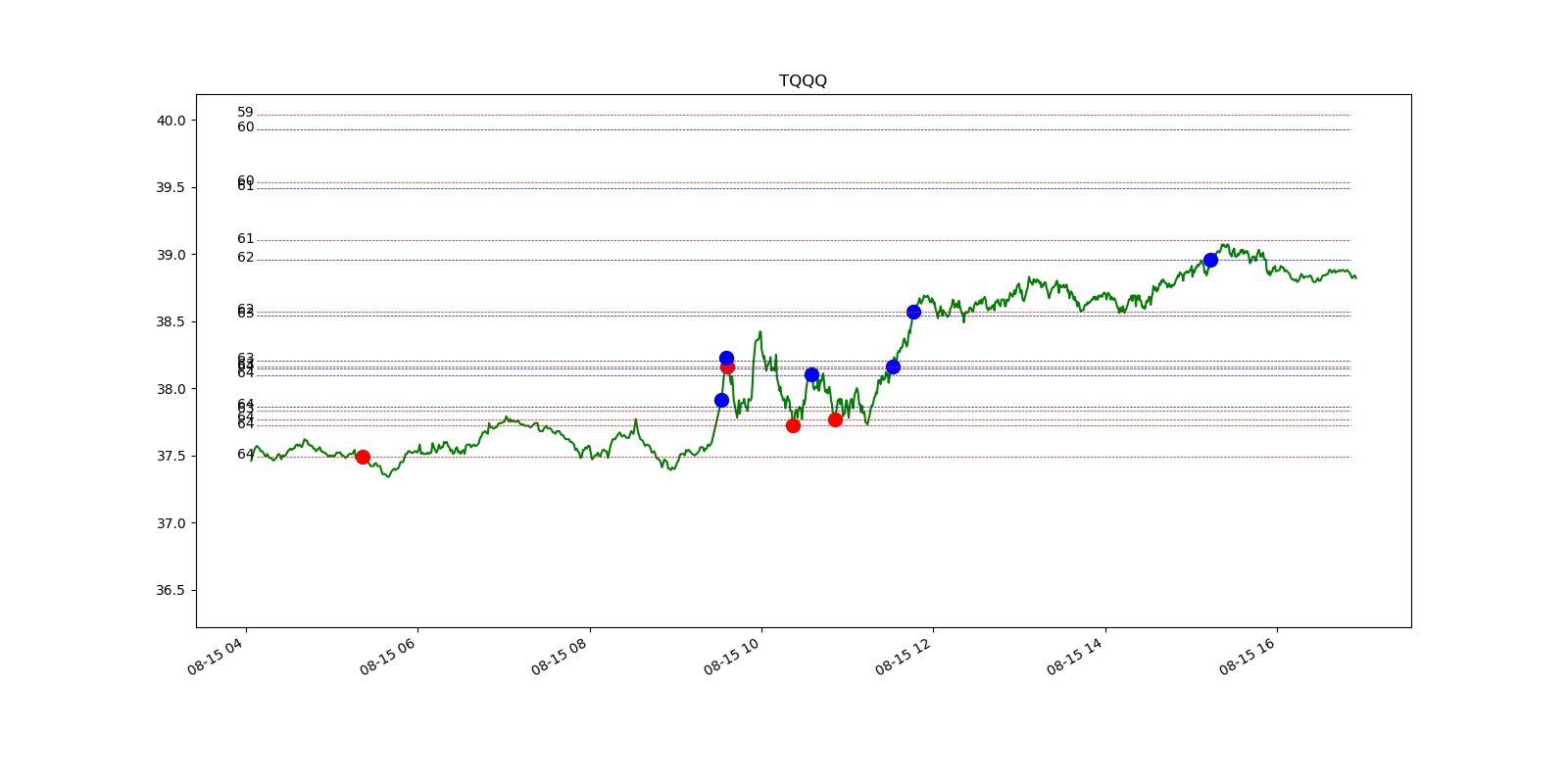Click the '08-15 14' x-axis label

coord(1075,656)
